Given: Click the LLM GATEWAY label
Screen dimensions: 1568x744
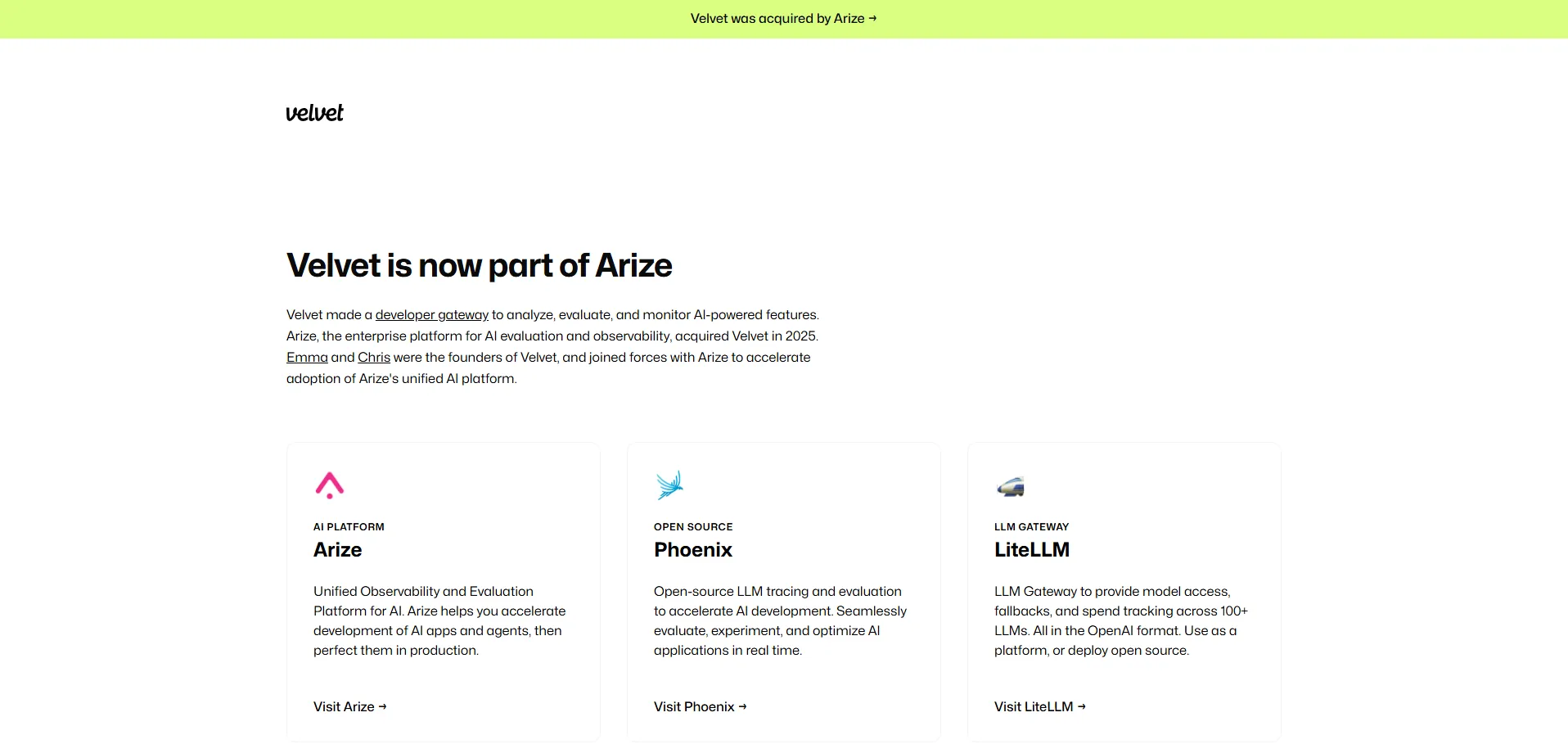Looking at the screenshot, I should coord(1031,527).
